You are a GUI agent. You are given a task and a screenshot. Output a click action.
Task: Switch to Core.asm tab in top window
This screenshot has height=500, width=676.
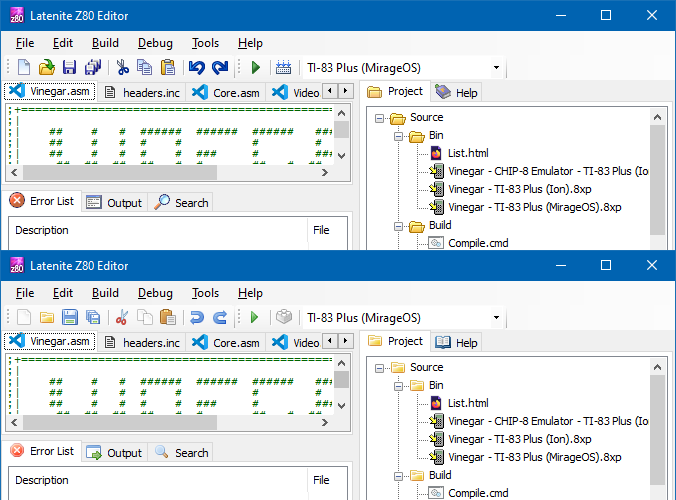tap(225, 93)
